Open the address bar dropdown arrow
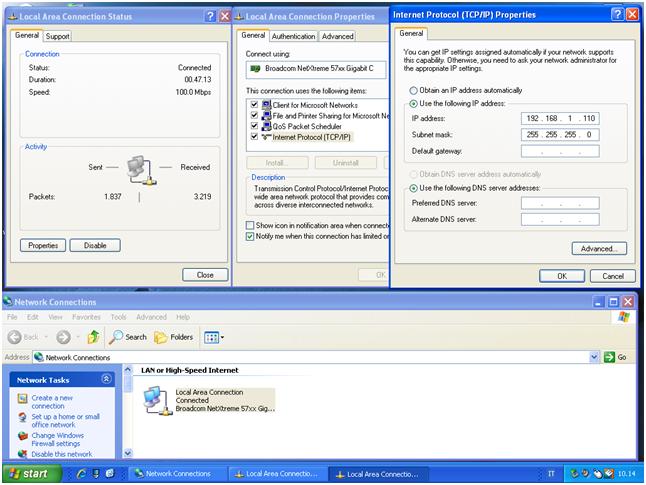This screenshot has height=485, width=646. point(594,357)
